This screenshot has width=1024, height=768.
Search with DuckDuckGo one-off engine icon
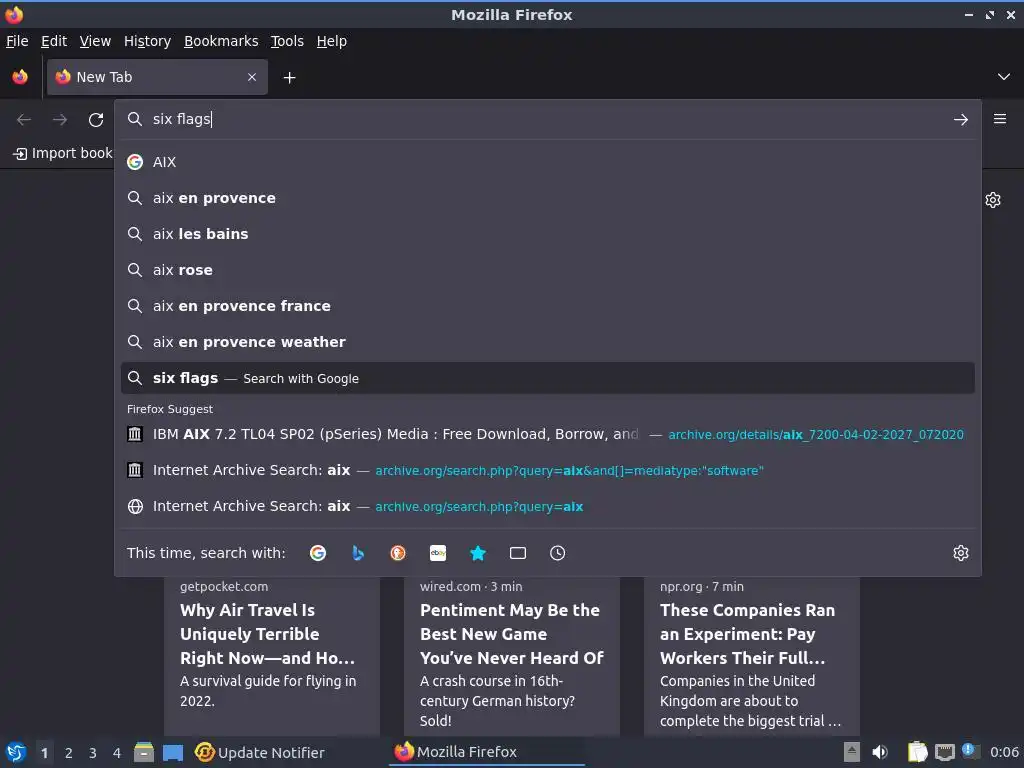click(398, 553)
